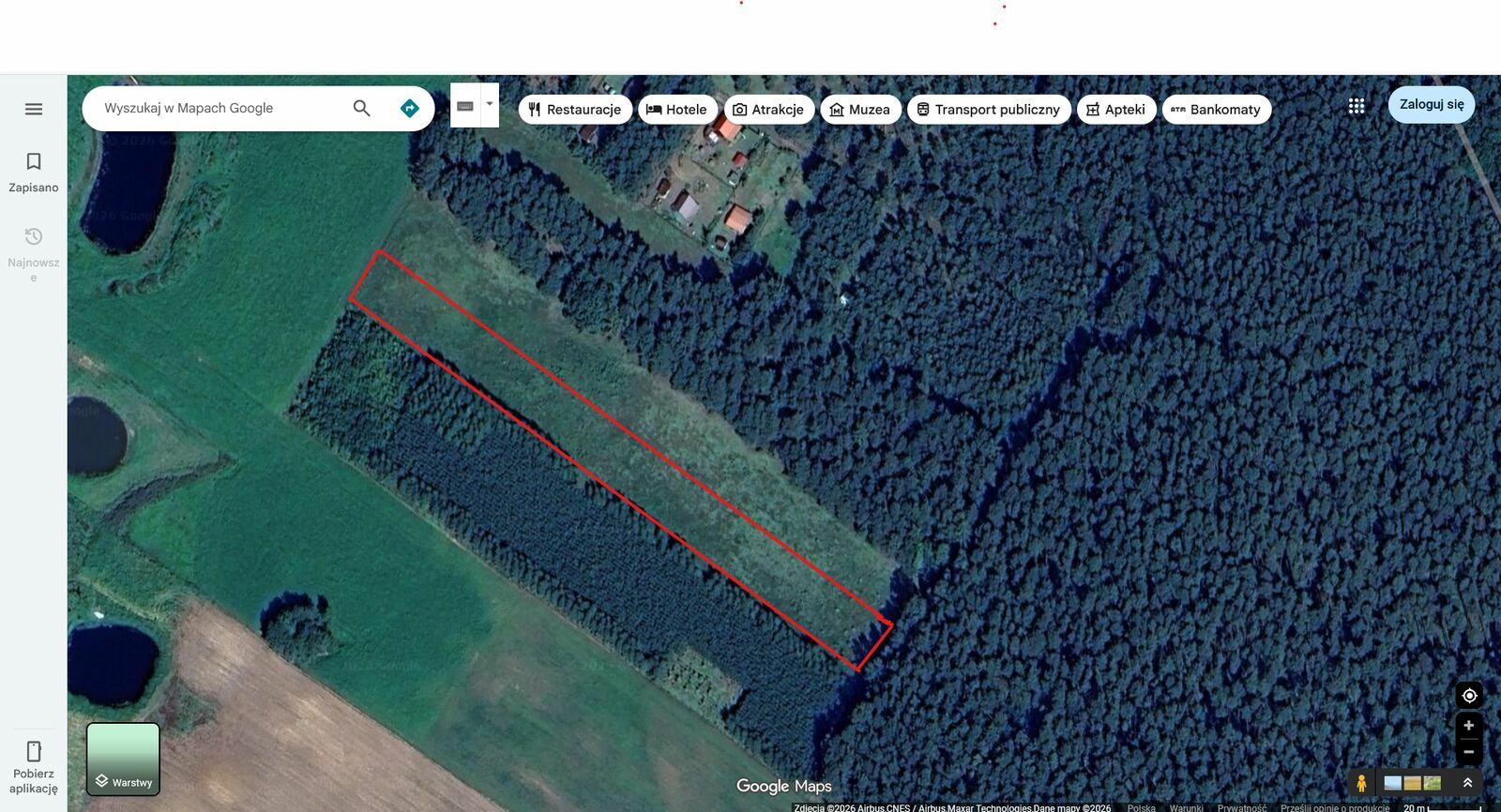Click the on-screen keyboard icon
The image size is (1501, 812).
tap(465, 105)
